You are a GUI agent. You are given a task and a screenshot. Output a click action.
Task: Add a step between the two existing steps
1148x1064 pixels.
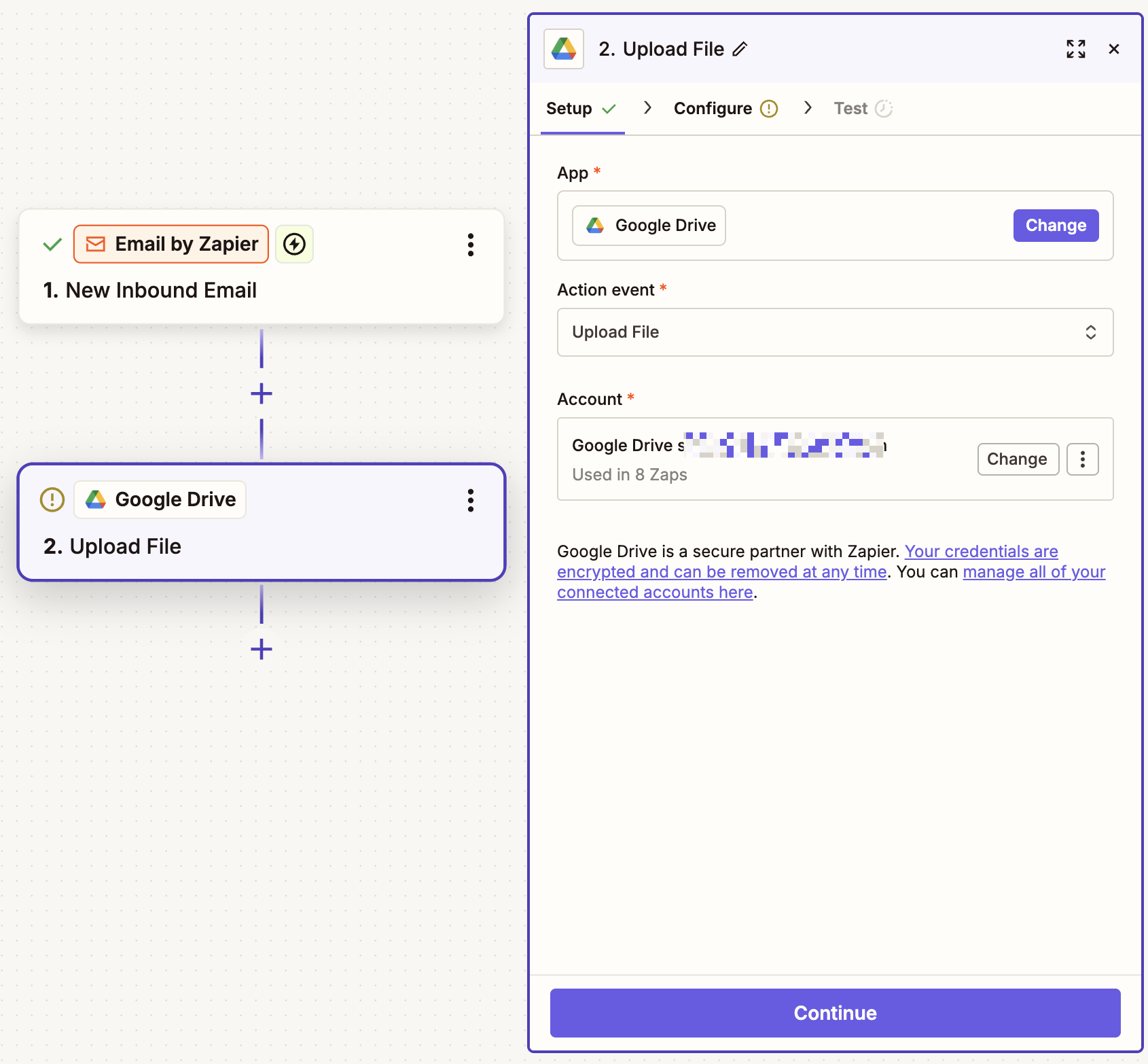click(261, 393)
